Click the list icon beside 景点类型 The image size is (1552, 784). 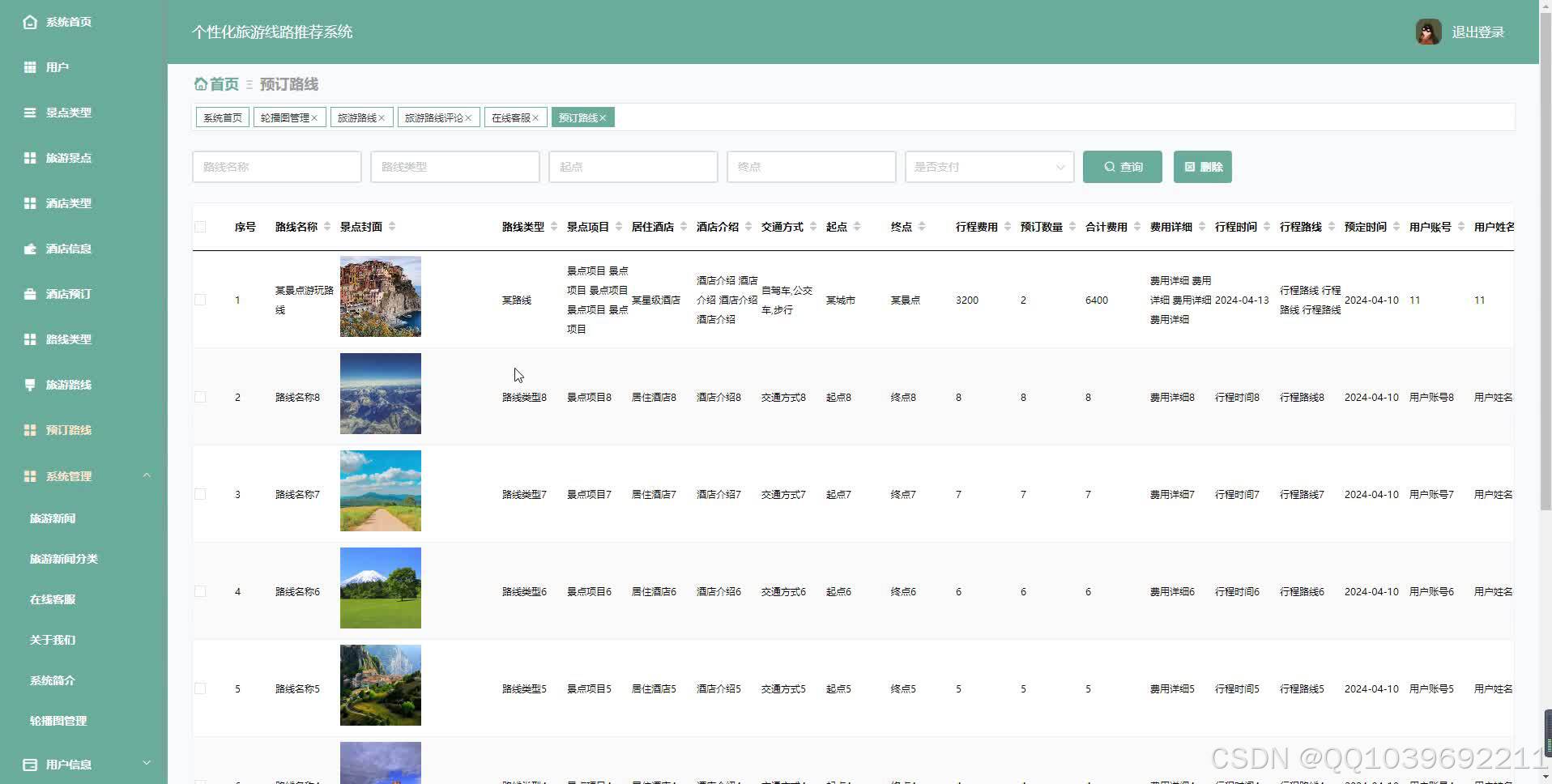30,113
